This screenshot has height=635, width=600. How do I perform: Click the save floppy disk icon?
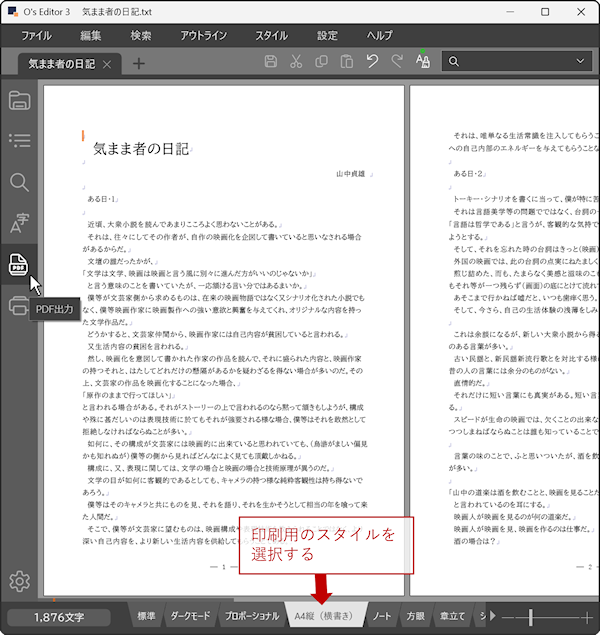pyautogui.click(x=270, y=62)
